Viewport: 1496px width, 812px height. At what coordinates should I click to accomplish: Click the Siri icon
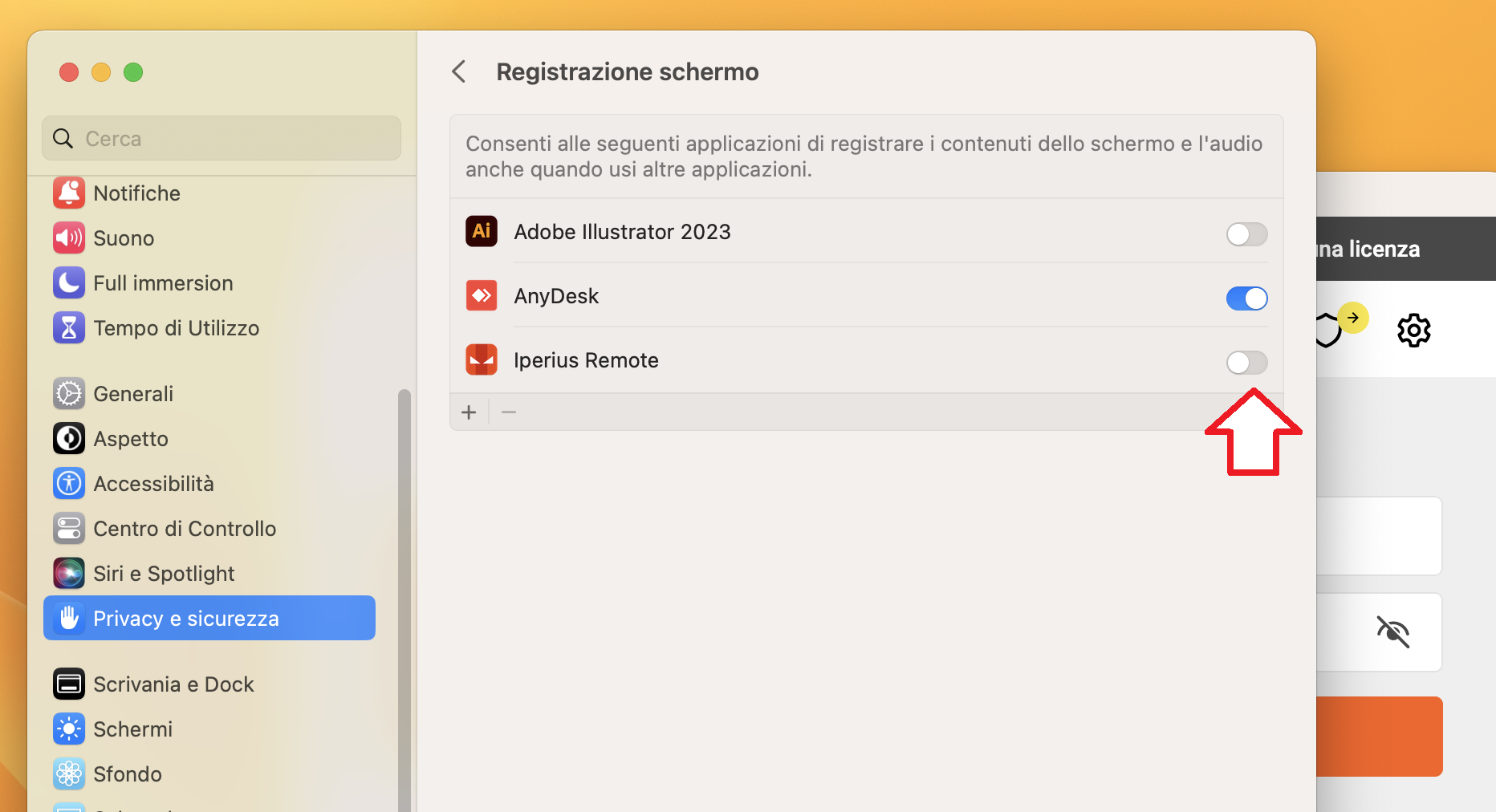(69, 574)
